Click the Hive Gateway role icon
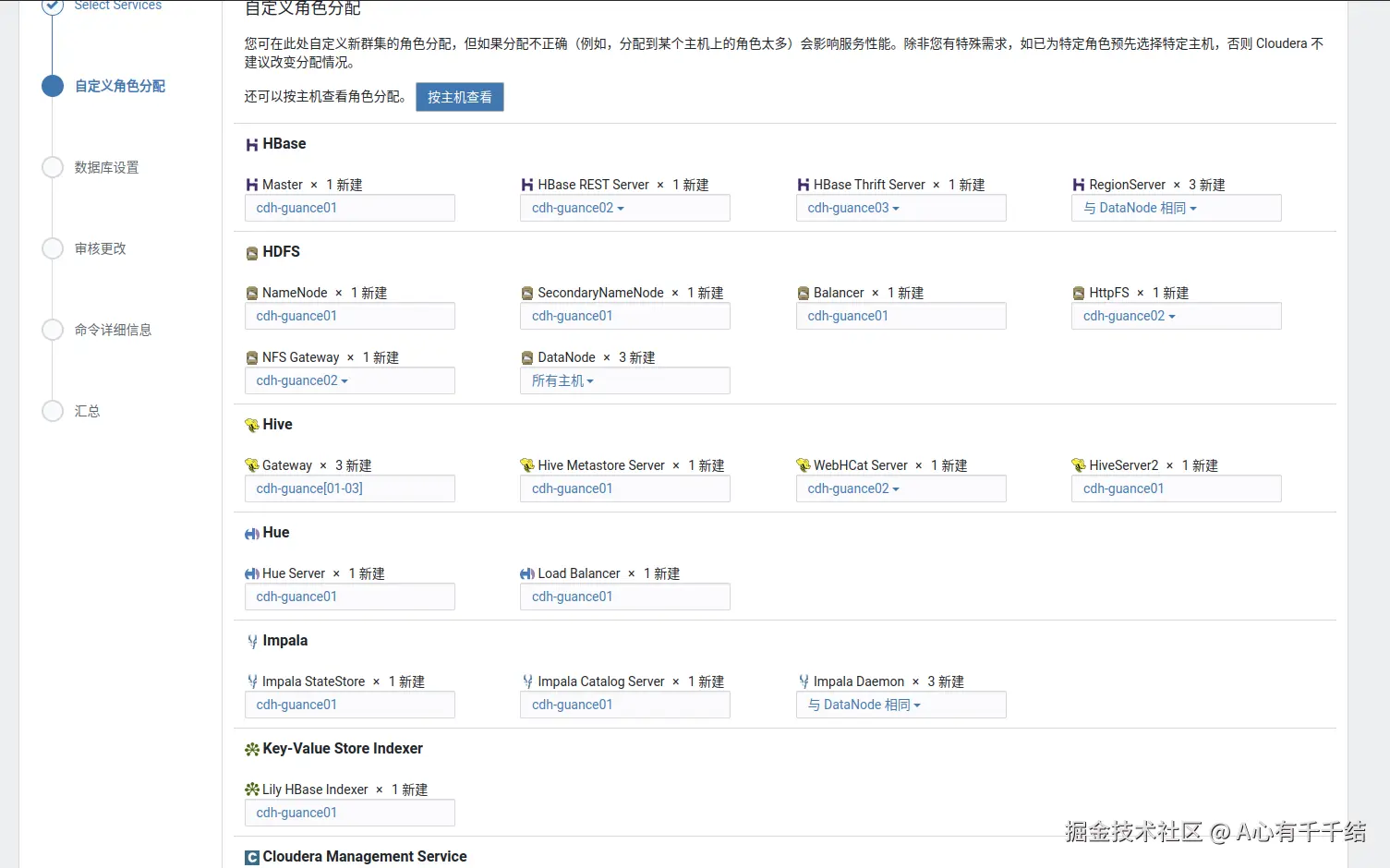 [x=251, y=465]
